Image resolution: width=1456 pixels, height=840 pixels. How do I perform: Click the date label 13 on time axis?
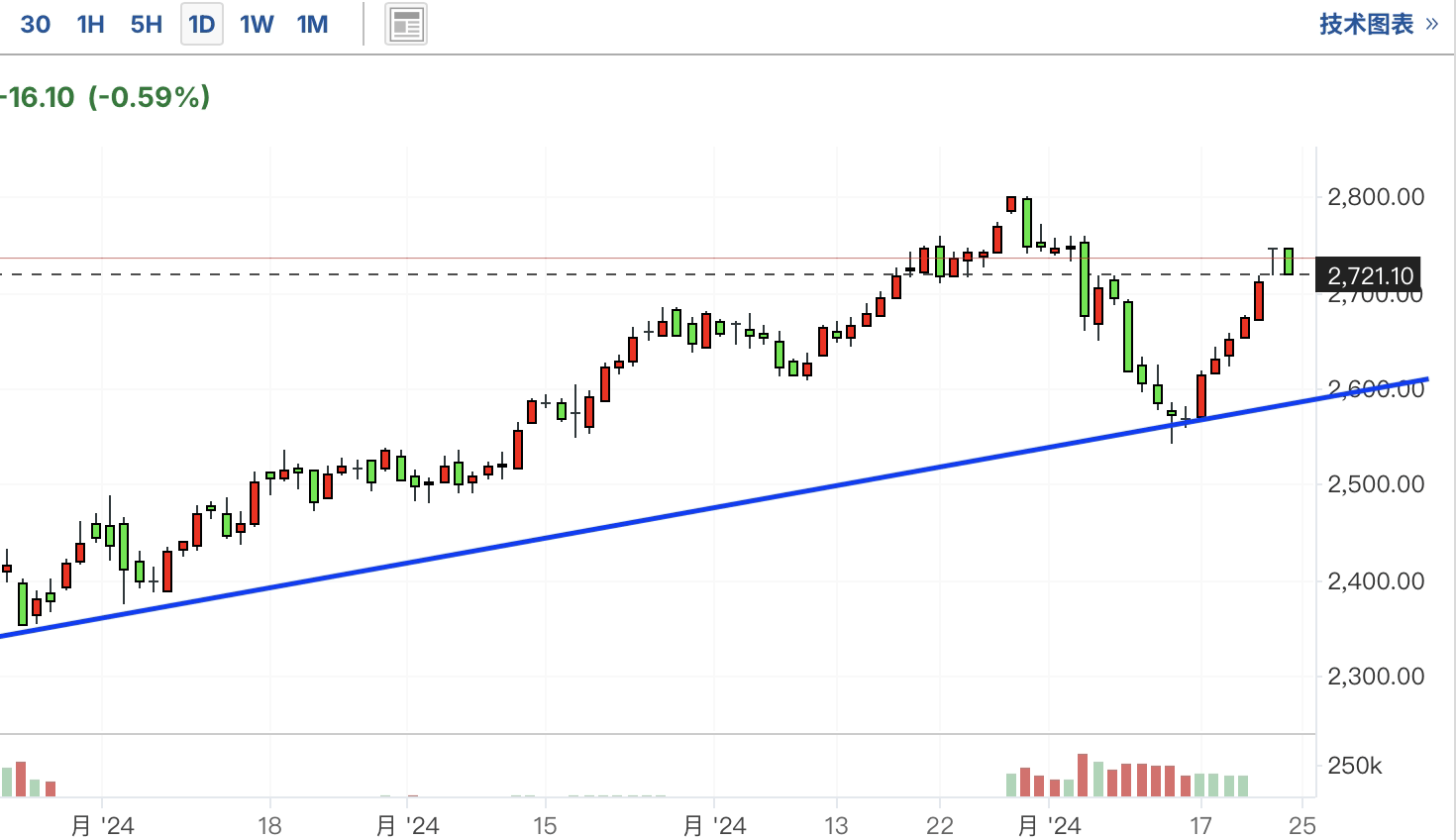(836, 825)
